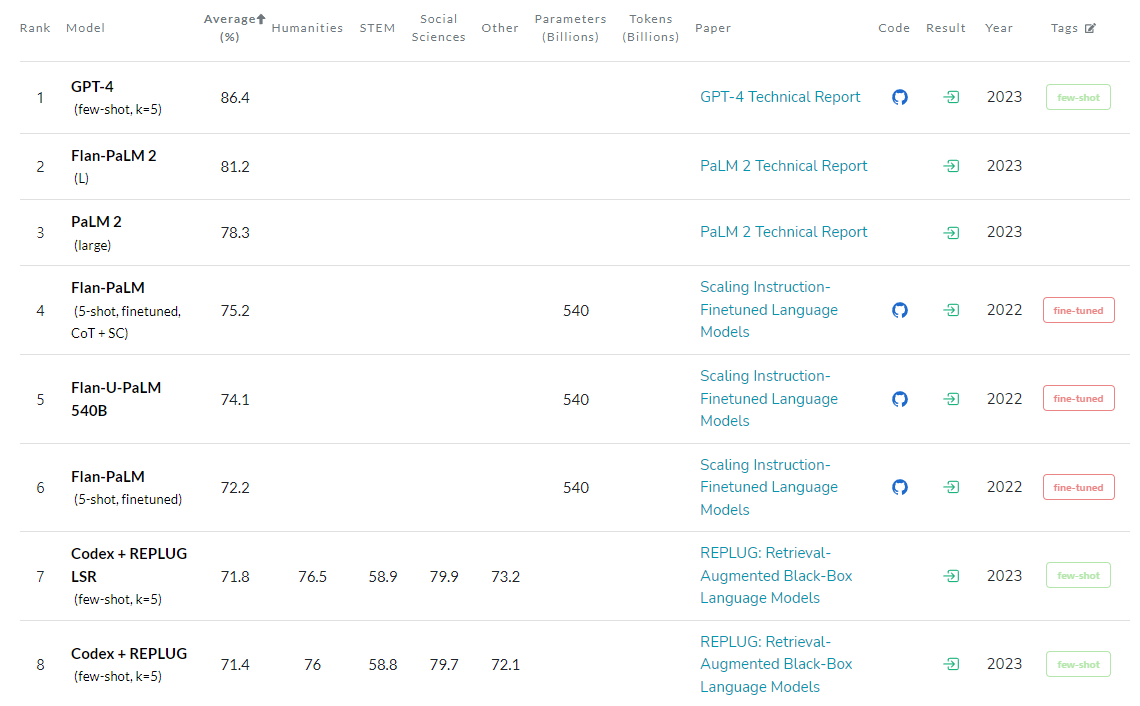Click result icon in the 75.2 average row
Image resolution: width=1140 pixels, height=706 pixels.
(x=951, y=310)
